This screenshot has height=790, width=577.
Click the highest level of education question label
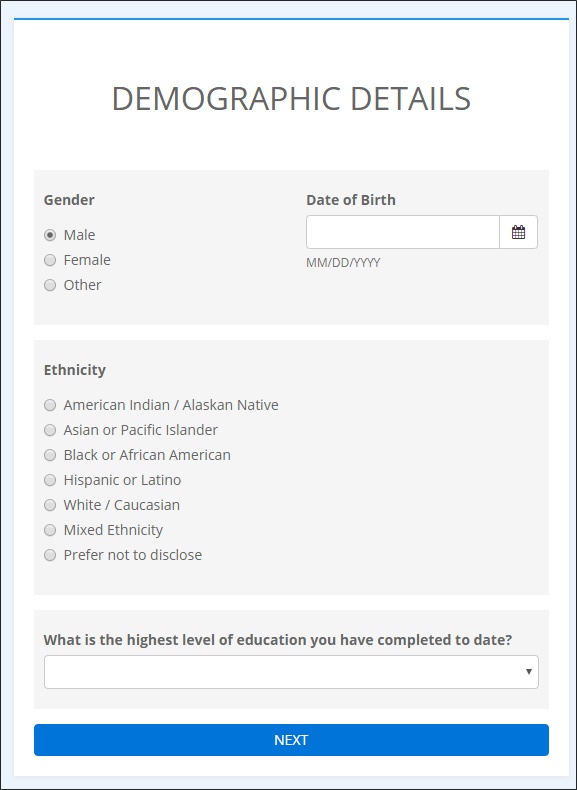click(x=278, y=640)
